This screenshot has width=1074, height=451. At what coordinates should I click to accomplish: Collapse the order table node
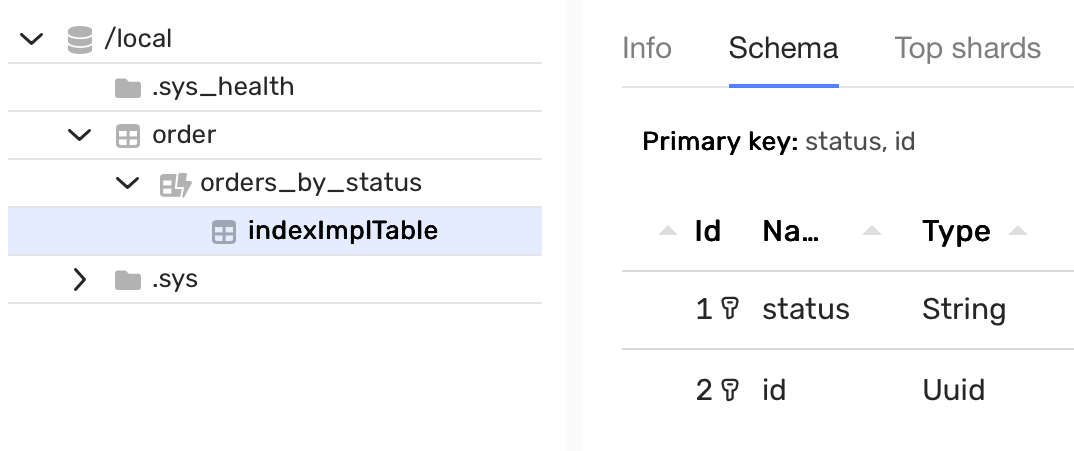pos(80,136)
